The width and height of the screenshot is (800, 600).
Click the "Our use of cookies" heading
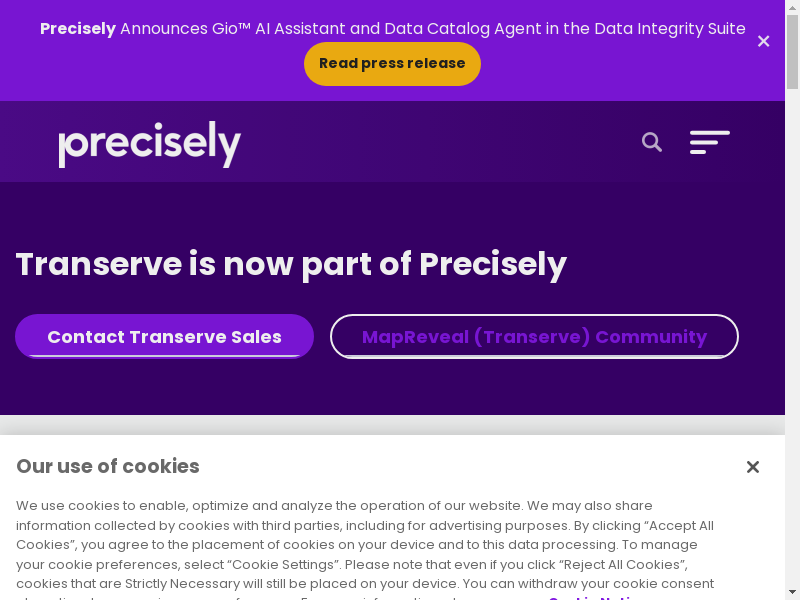pos(108,466)
